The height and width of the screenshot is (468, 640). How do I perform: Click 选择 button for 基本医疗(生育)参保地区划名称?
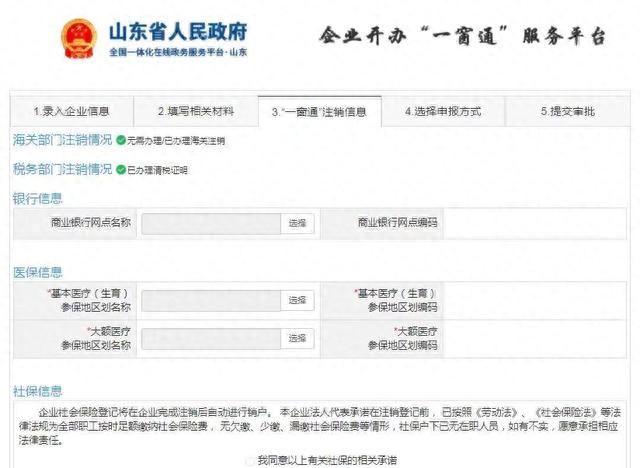[298, 300]
